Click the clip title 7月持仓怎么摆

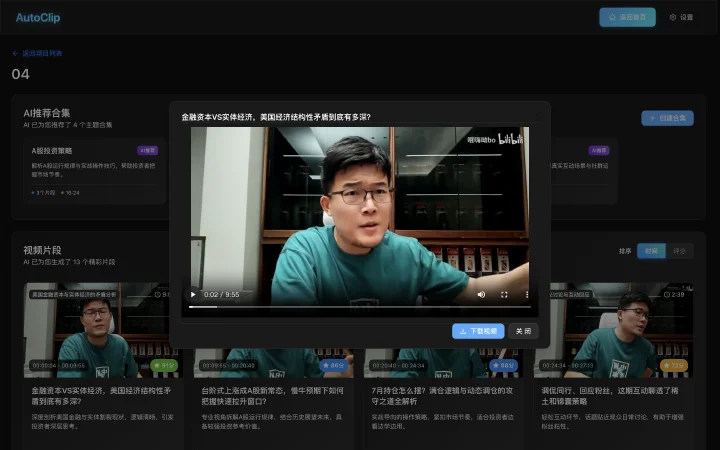pyautogui.click(x=442, y=396)
